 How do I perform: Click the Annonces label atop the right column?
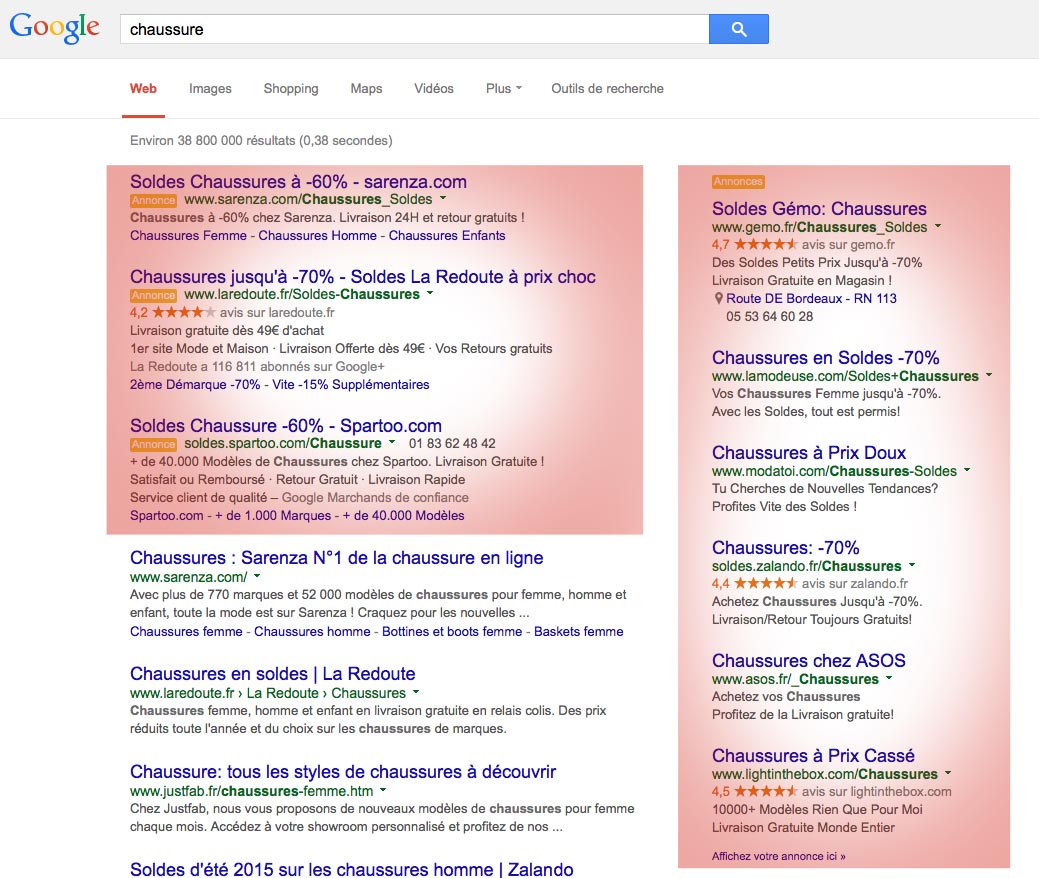click(x=738, y=182)
